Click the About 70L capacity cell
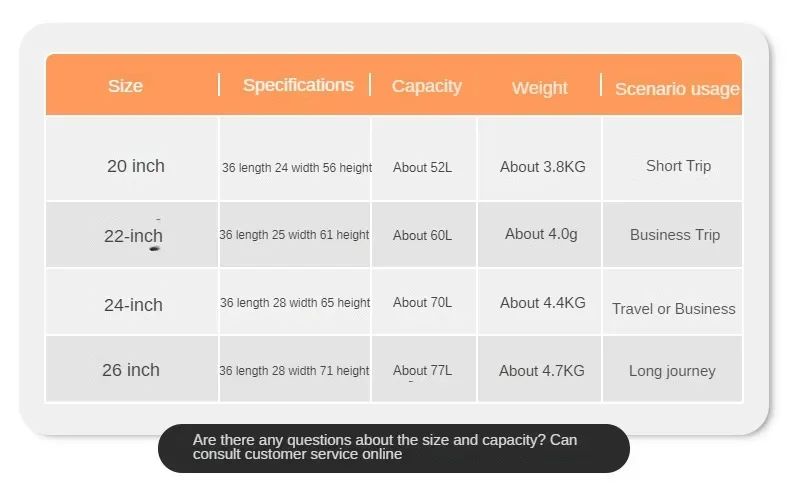The height and width of the screenshot is (494, 790). point(422,303)
